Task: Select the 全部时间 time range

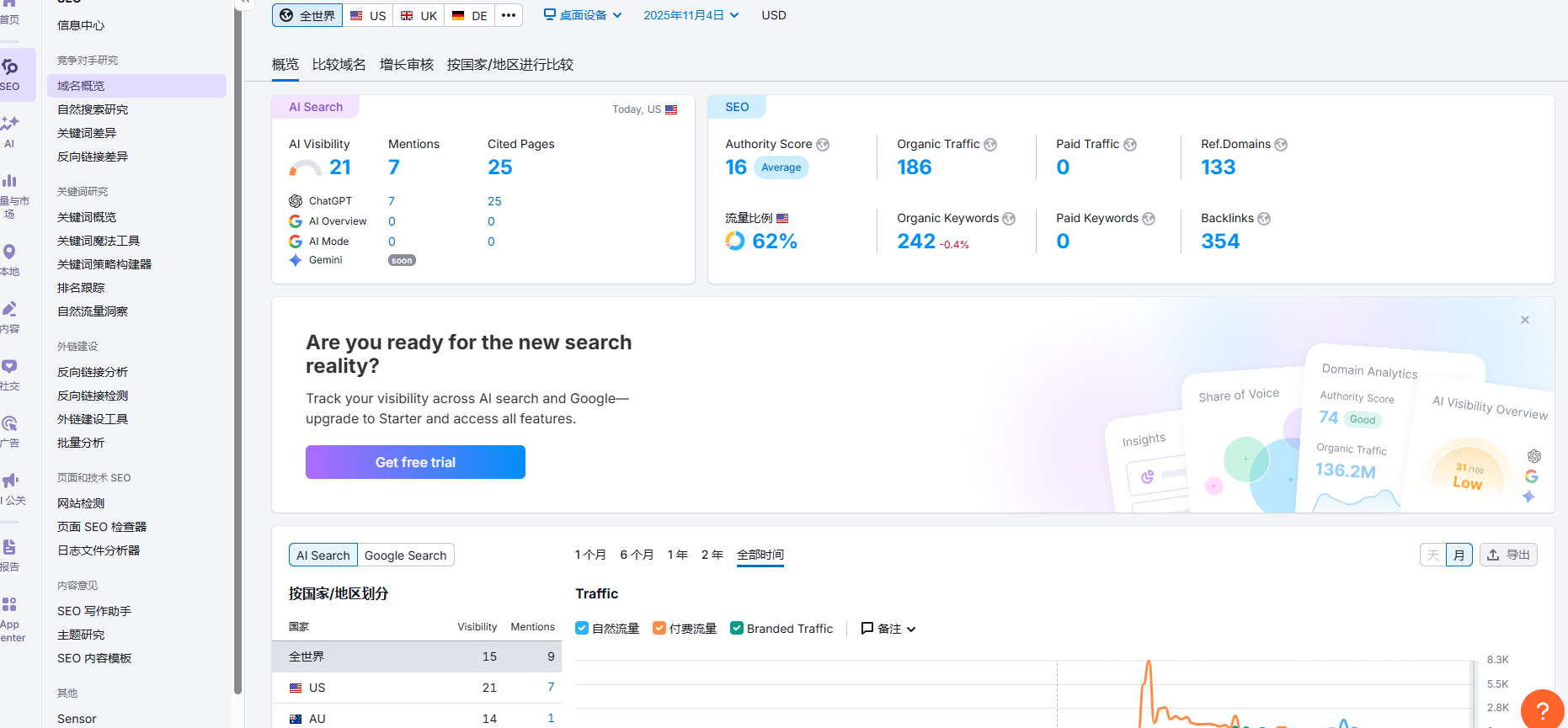Action: point(760,555)
